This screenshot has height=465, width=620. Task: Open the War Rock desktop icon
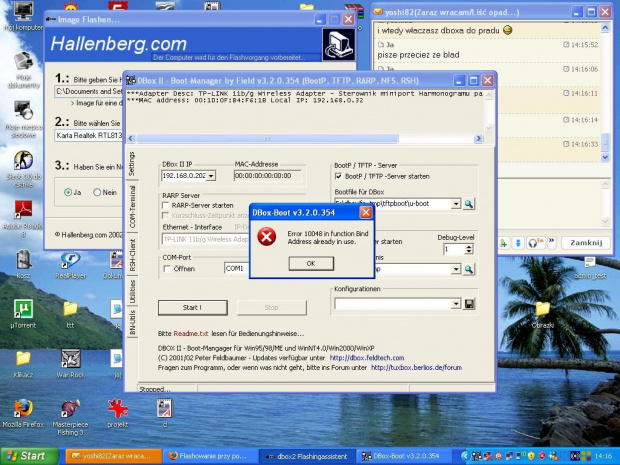(x=70, y=363)
